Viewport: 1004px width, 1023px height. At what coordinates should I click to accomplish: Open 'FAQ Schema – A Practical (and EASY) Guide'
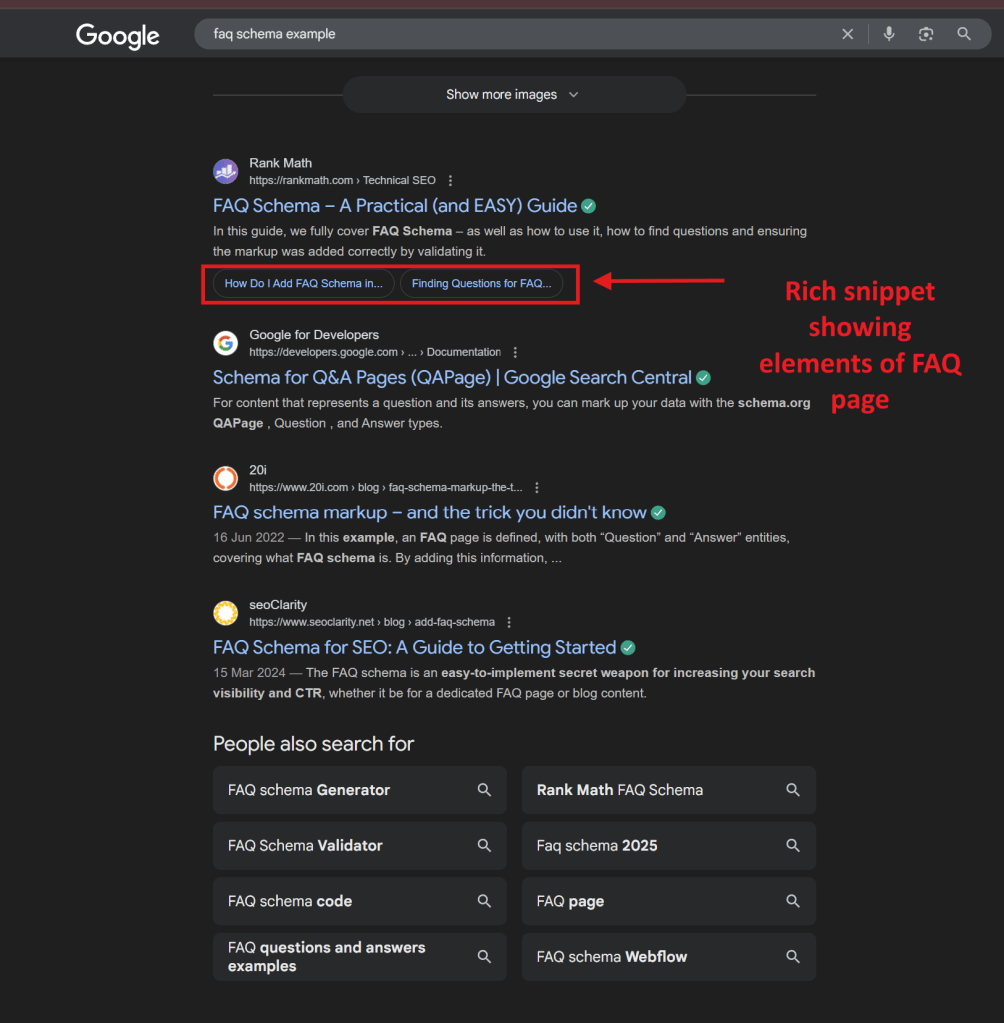pos(395,206)
